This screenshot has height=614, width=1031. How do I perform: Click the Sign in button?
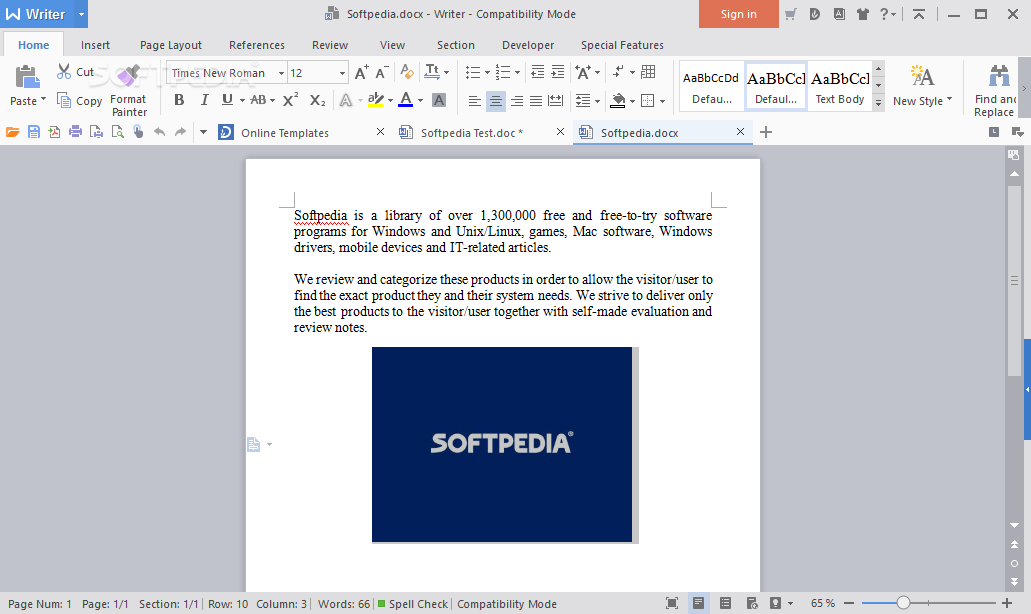click(x=738, y=14)
